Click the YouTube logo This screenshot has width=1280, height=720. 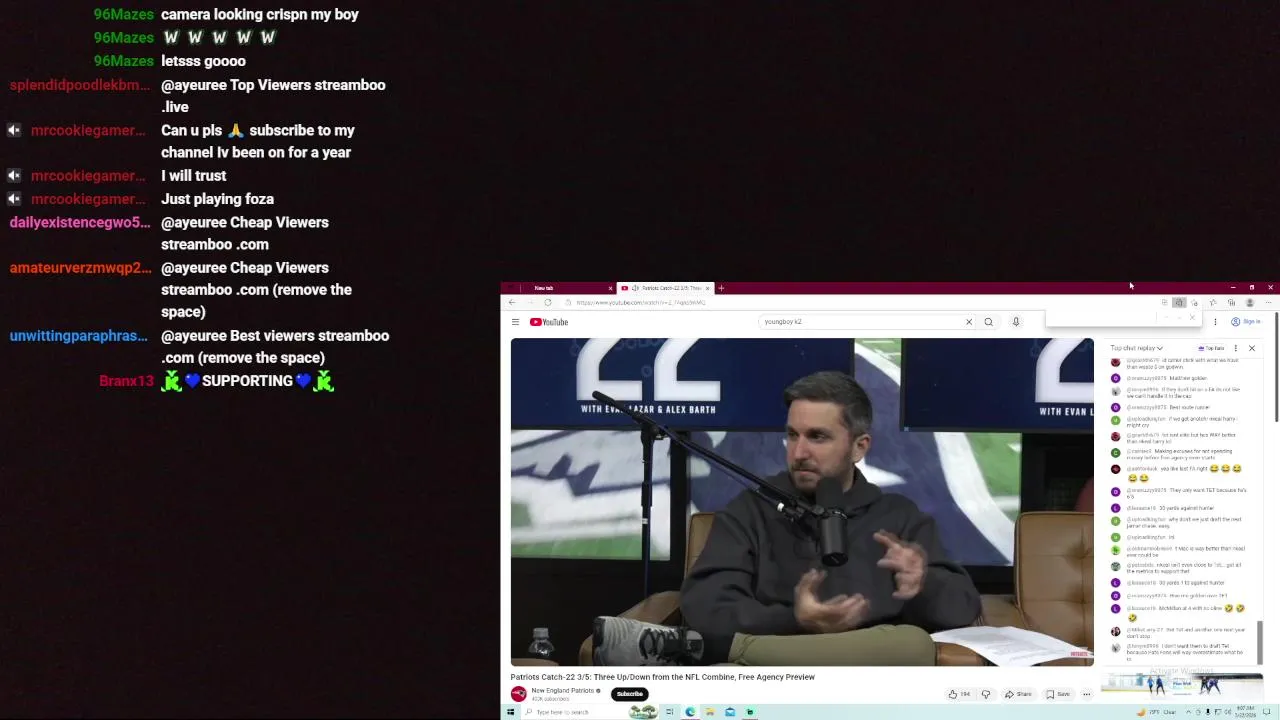click(x=549, y=322)
